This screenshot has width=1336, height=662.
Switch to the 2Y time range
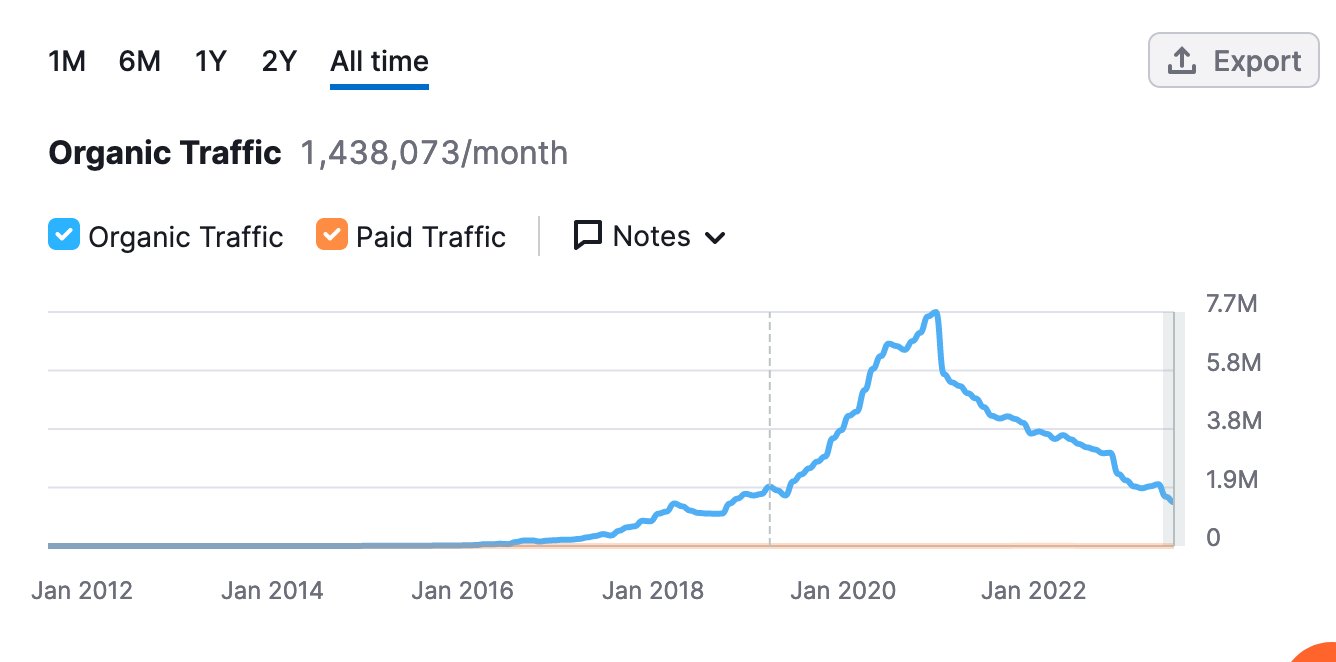[x=280, y=61]
